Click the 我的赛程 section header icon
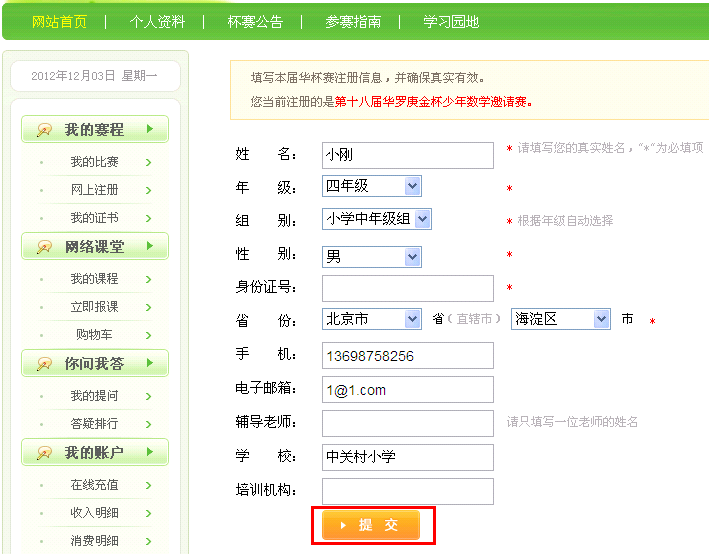The height and width of the screenshot is (554, 709). (44, 130)
